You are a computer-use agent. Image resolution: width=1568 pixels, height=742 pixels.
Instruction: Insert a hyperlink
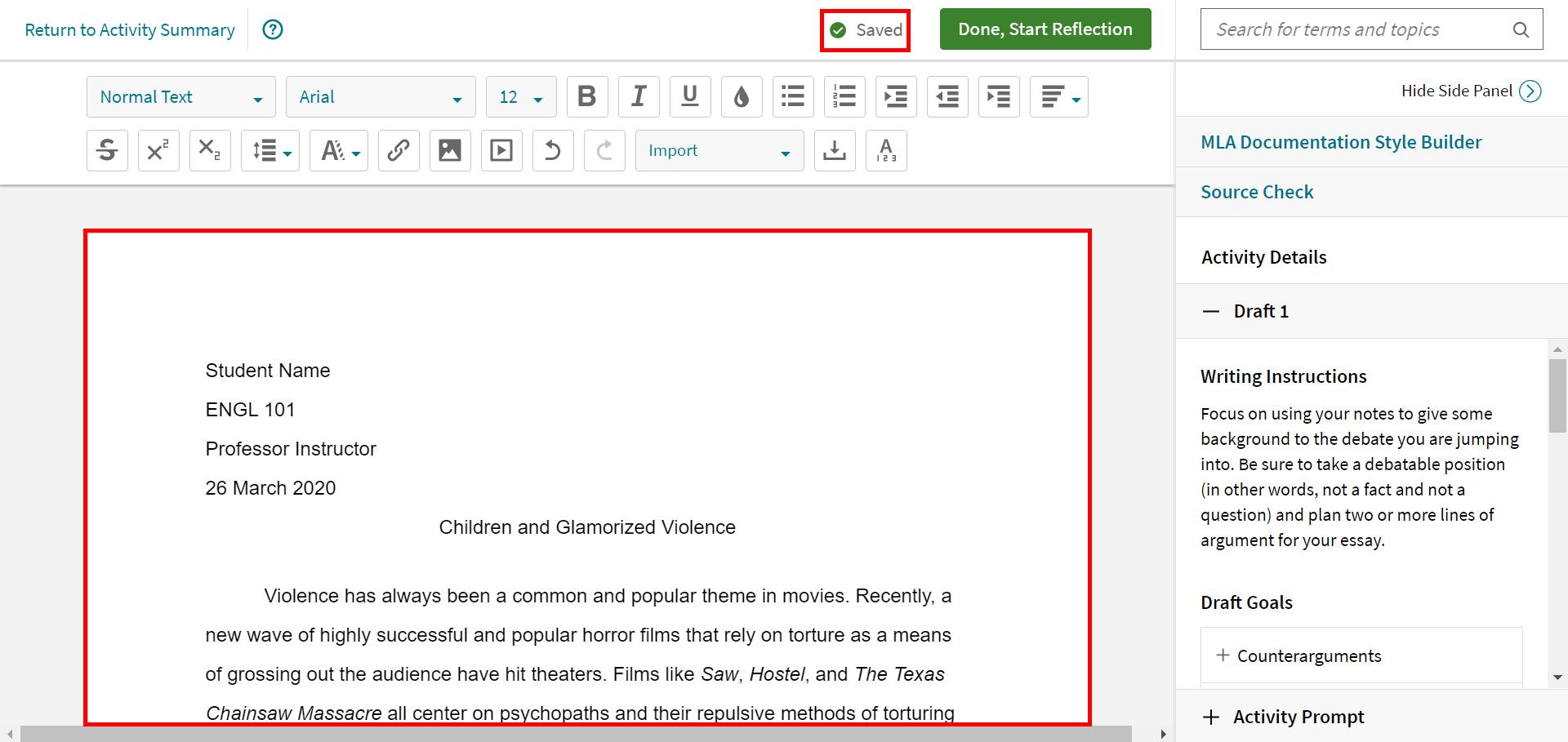(399, 150)
